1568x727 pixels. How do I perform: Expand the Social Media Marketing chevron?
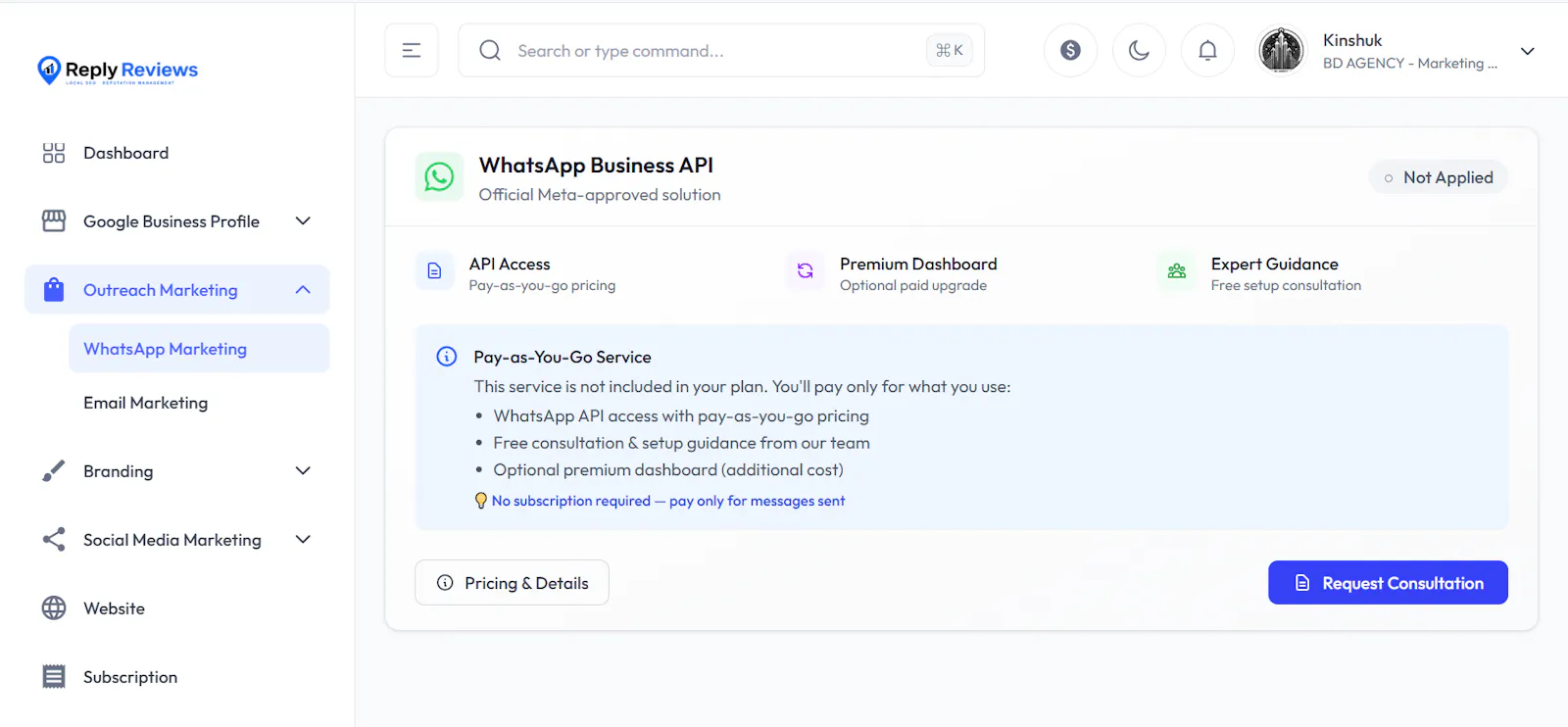[303, 540]
